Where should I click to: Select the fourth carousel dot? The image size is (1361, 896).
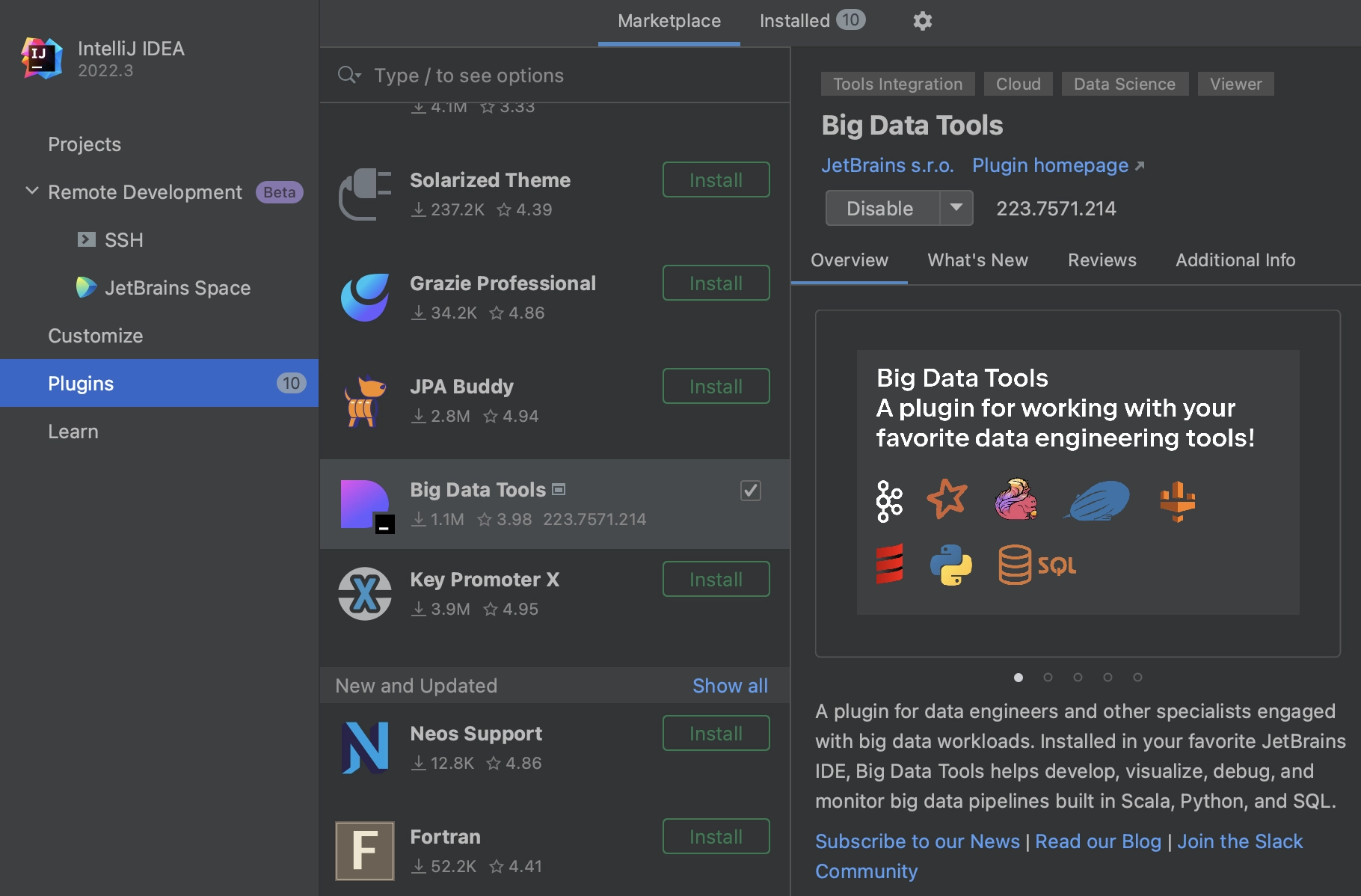(1107, 677)
